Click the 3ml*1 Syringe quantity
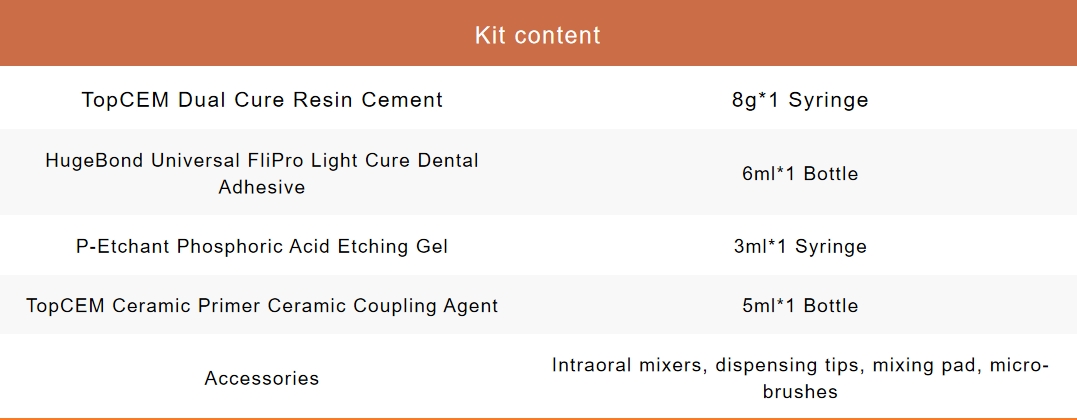The image size is (1077, 420). [x=799, y=246]
